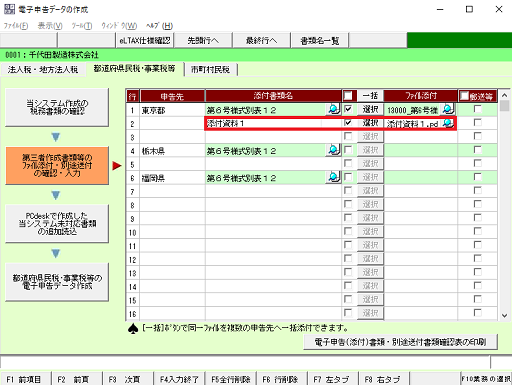The width and height of the screenshot is (512, 385).
Task: Print 電子申告(添付)書類・別途送付書類確認表
Action: pyautogui.click(x=400, y=342)
